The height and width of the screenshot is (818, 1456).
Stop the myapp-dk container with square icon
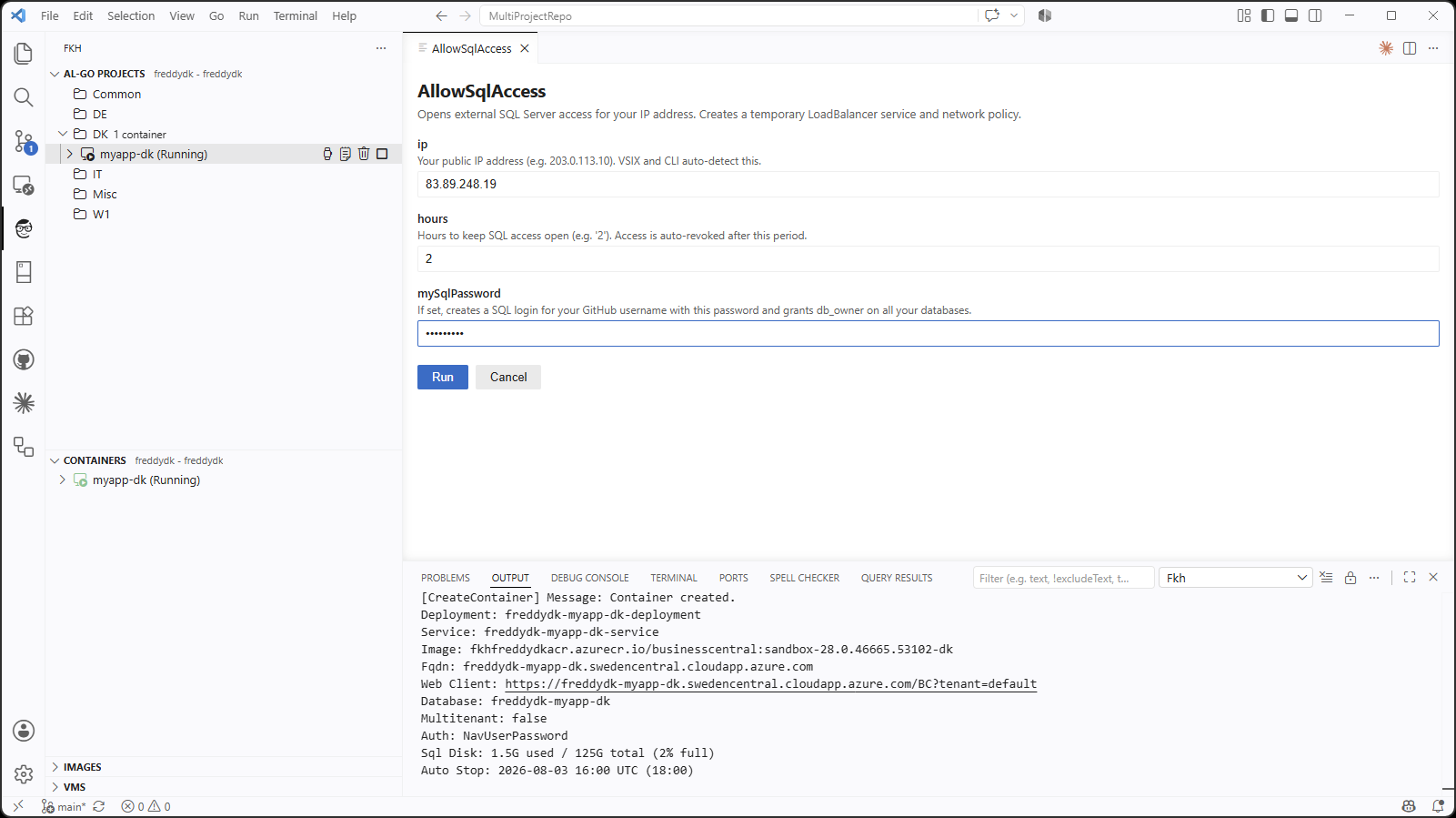[x=382, y=154]
